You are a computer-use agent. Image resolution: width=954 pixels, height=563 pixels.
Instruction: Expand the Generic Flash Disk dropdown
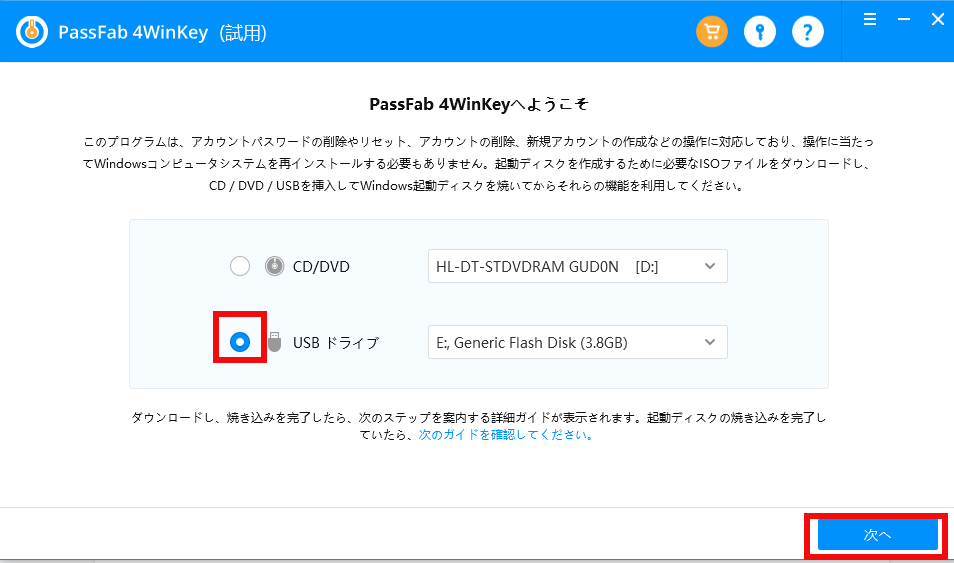click(577, 342)
